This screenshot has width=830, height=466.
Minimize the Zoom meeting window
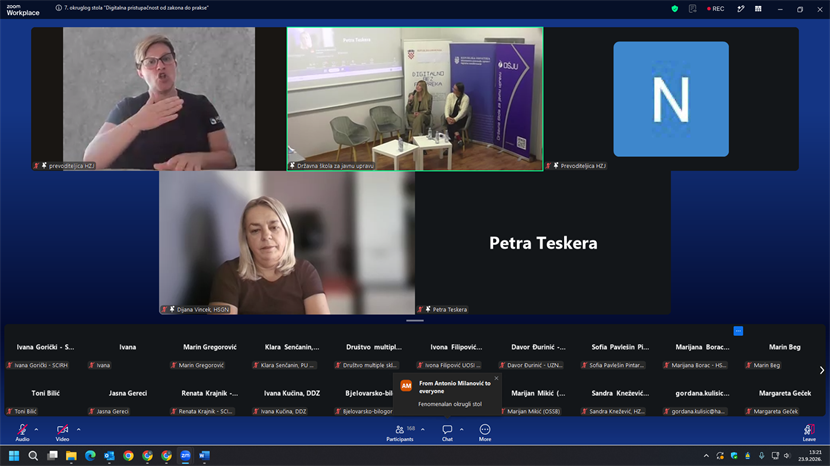coord(780,9)
